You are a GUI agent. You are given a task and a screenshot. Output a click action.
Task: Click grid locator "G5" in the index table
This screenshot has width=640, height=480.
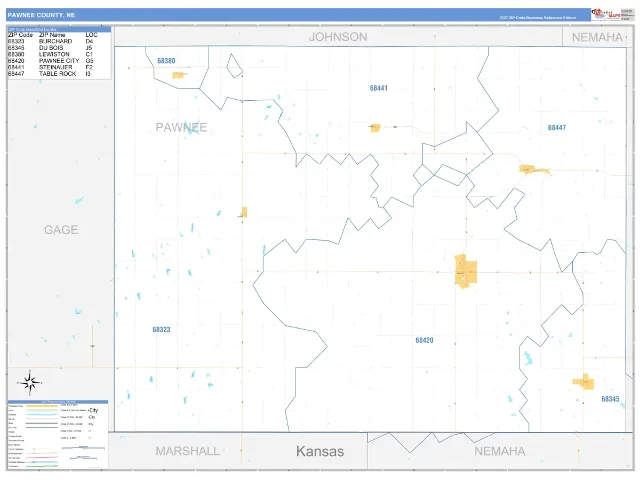[89, 60]
